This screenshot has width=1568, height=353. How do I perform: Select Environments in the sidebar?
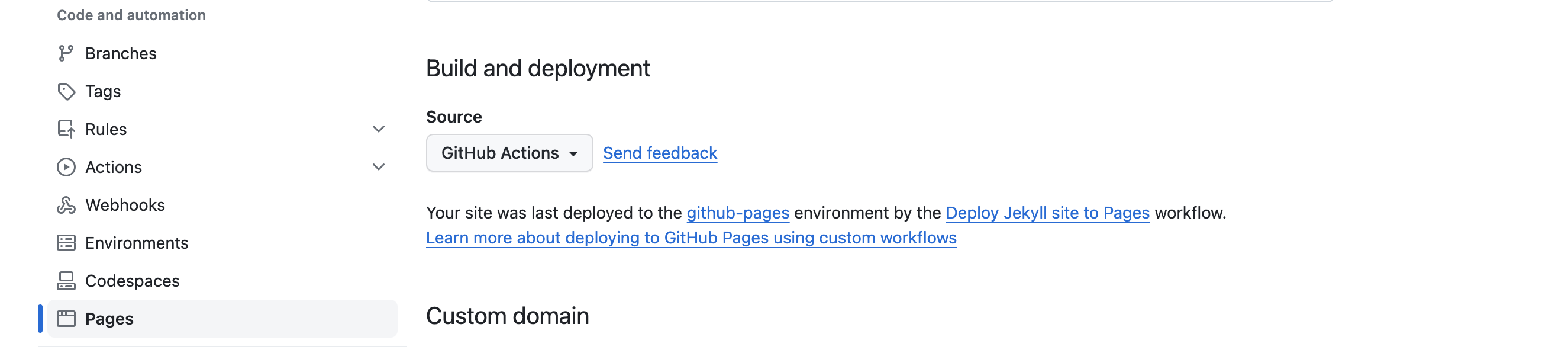(x=222, y=243)
